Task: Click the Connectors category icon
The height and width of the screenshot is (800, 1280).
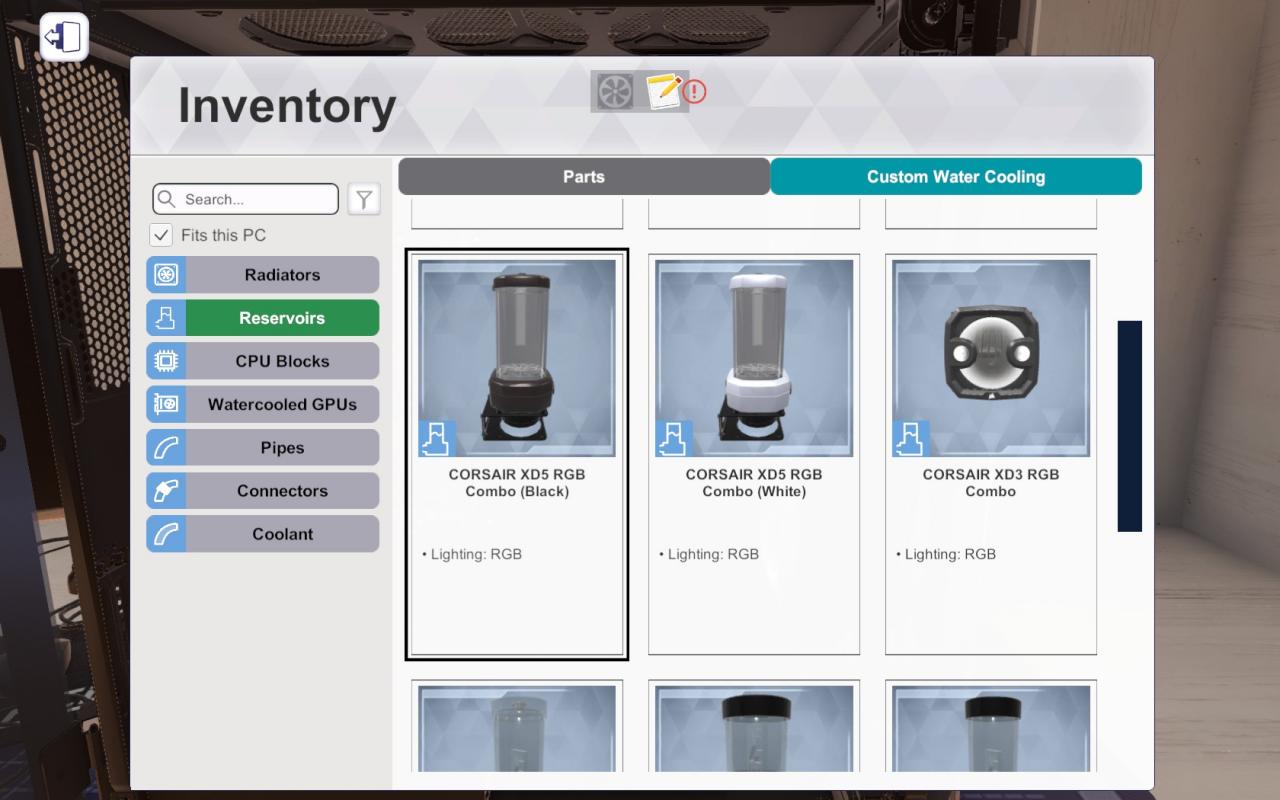Action: tap(166, 491)
